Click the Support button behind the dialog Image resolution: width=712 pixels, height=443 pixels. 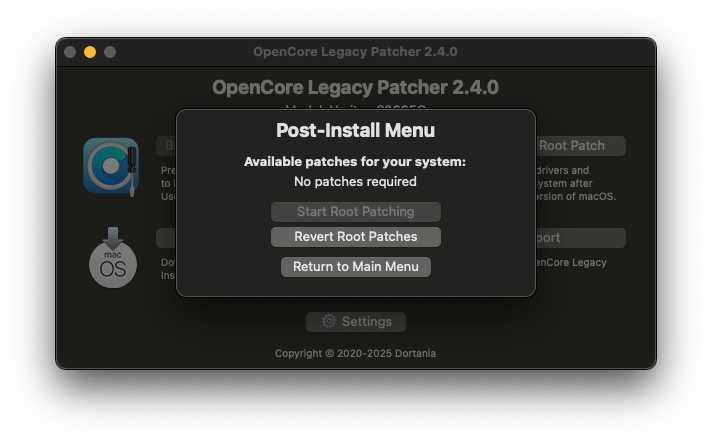(x=581, y=238)
